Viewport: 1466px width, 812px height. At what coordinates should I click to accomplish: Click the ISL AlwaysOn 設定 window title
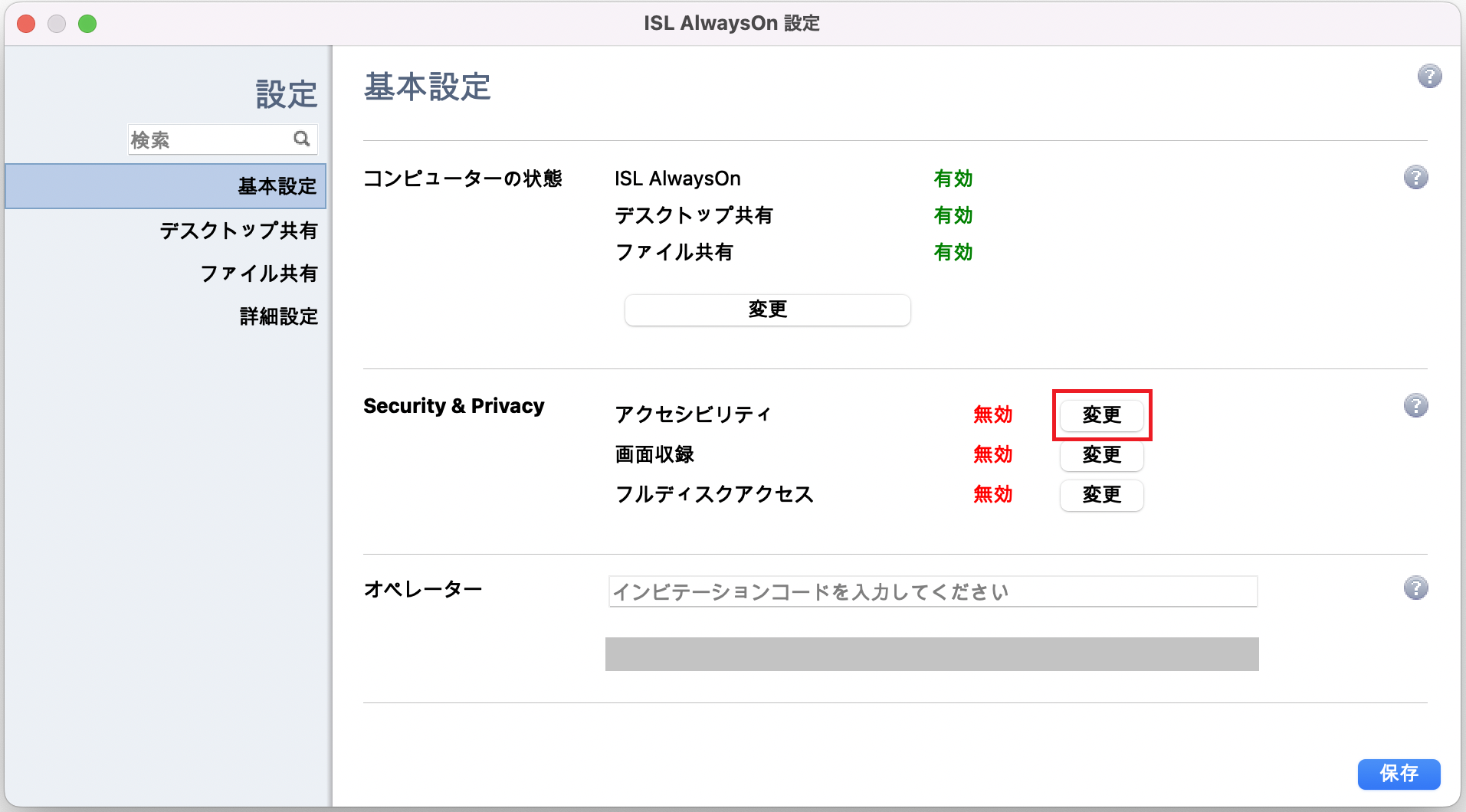[732, 23]
